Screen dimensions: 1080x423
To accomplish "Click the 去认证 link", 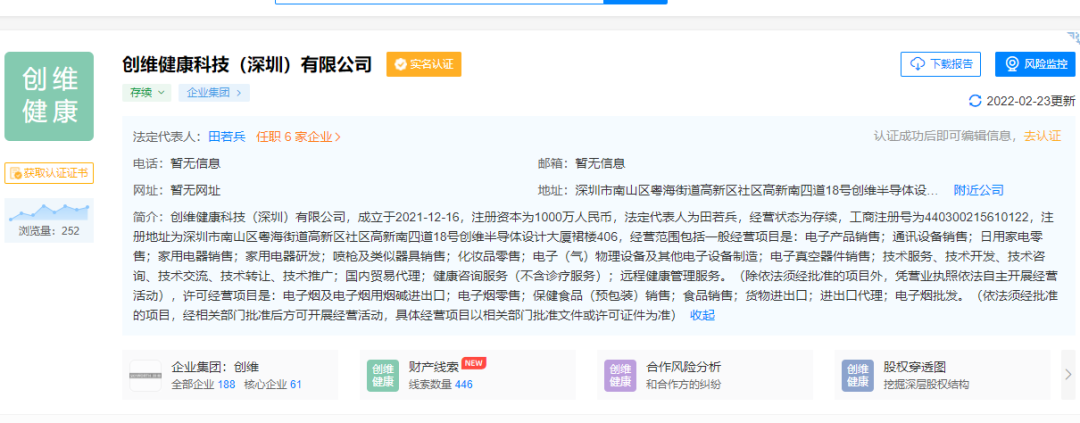I will click(1041, 136).
